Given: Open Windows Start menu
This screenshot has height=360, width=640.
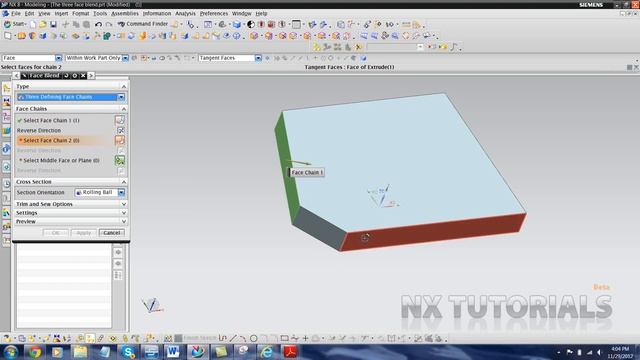Looking at the screenshot, I should click(x=11, y=352).
